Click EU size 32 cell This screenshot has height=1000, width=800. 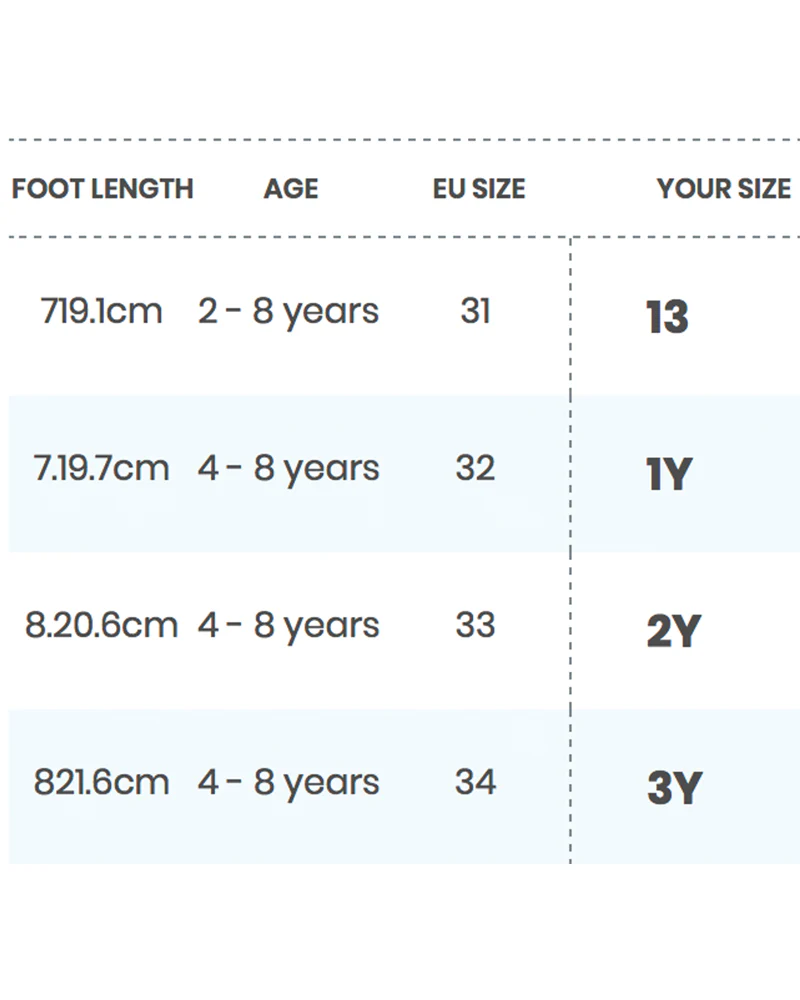pos(475,468)
